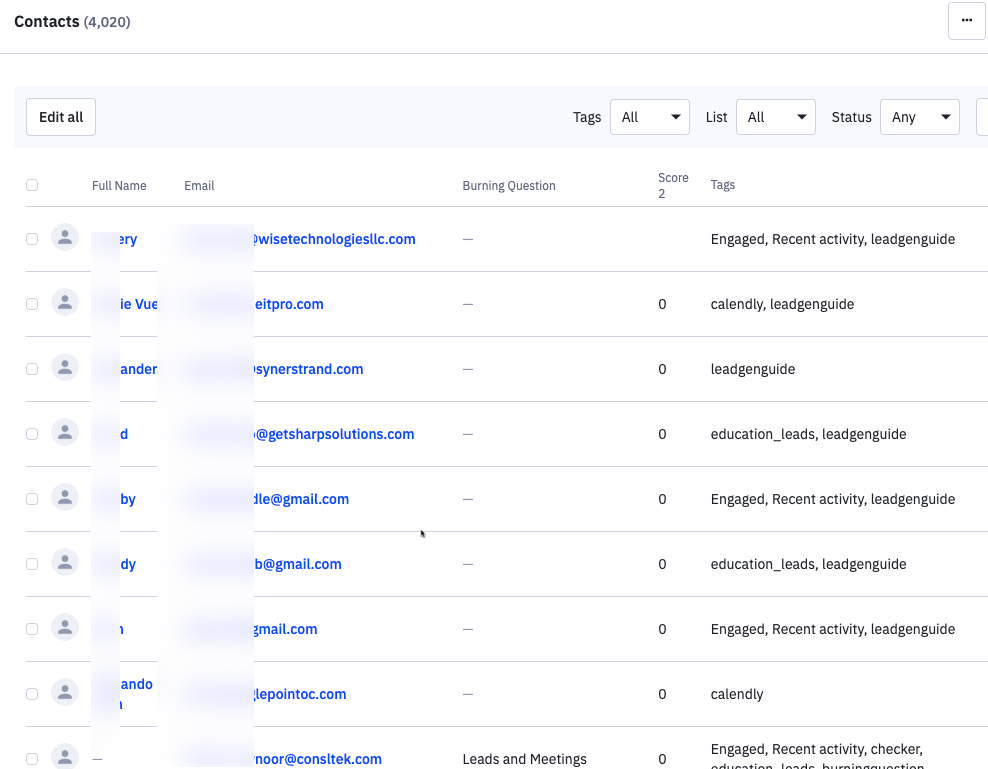Click the tags cell of lepointoc.com row
The image size is (988, 769).
coord(737,693)
